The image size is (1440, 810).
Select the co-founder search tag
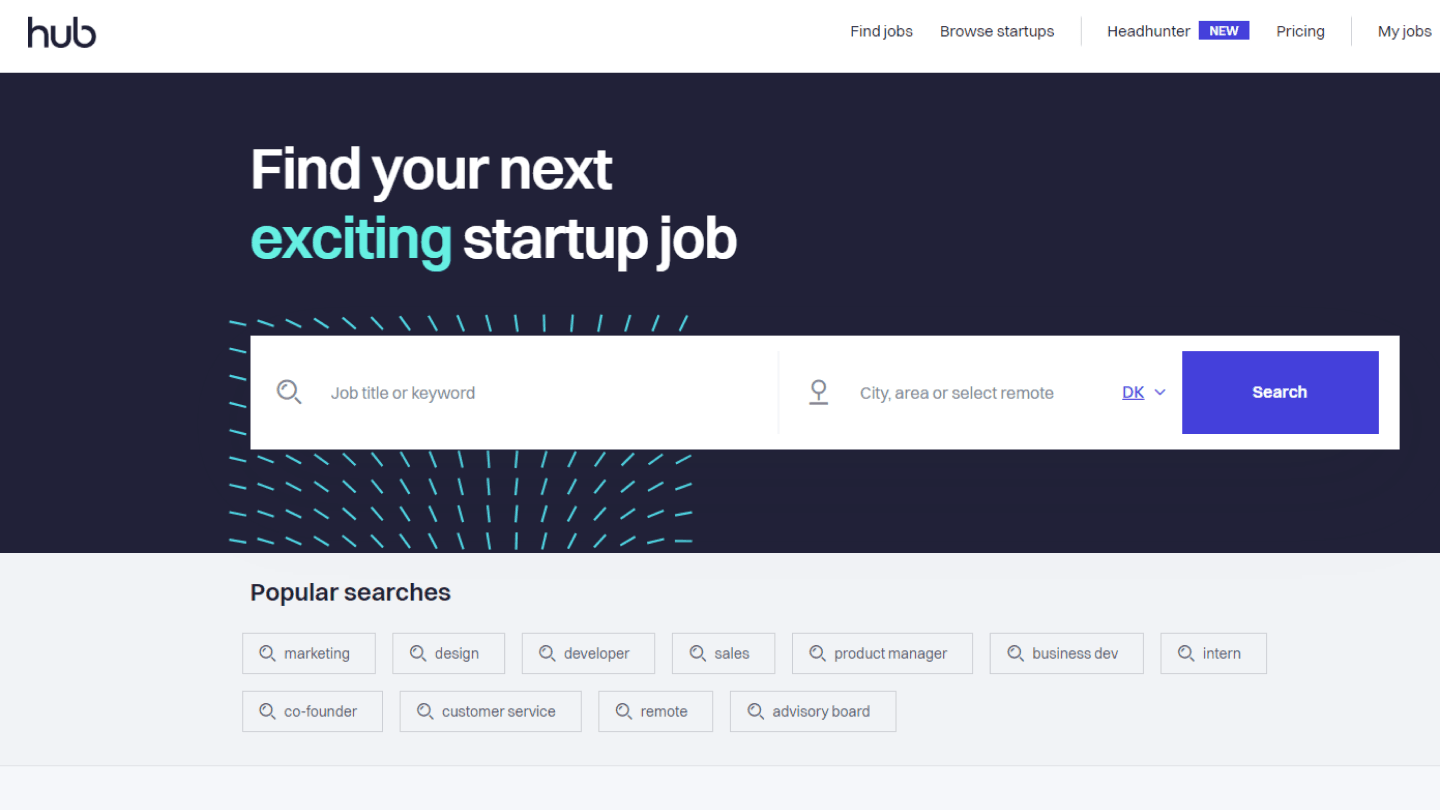coord(312,711)
